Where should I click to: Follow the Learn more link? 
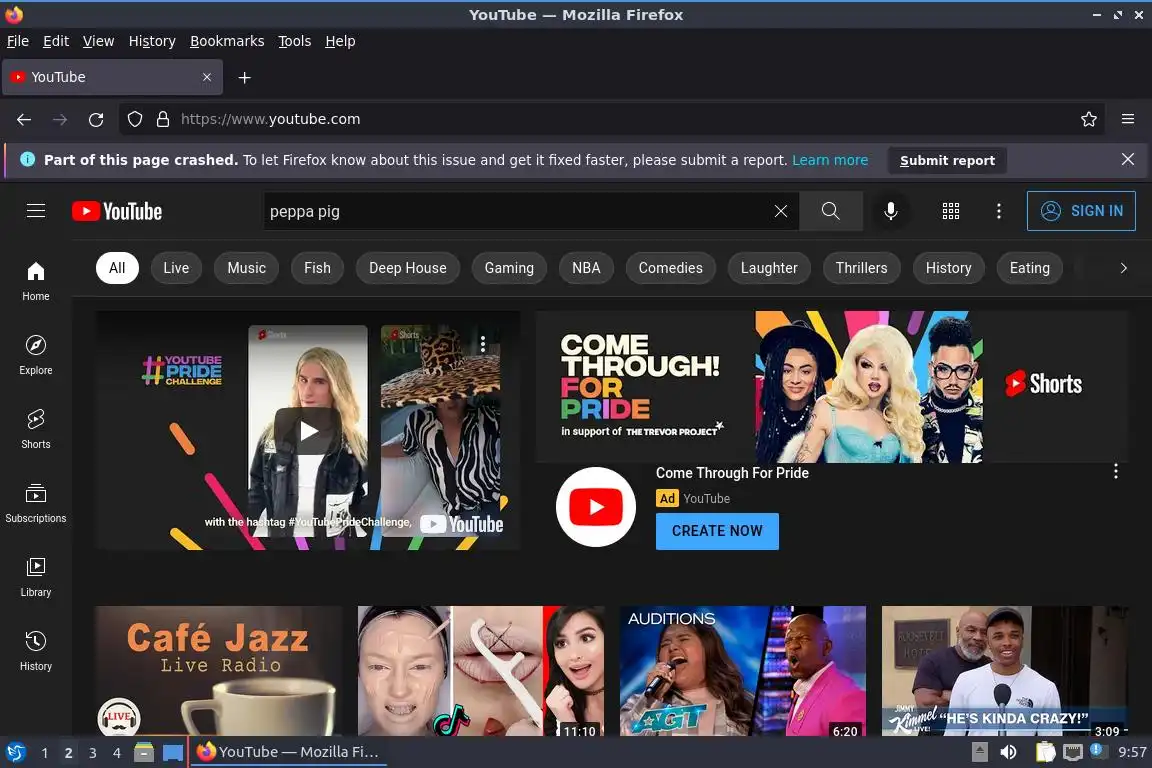[x=830, y=160]
